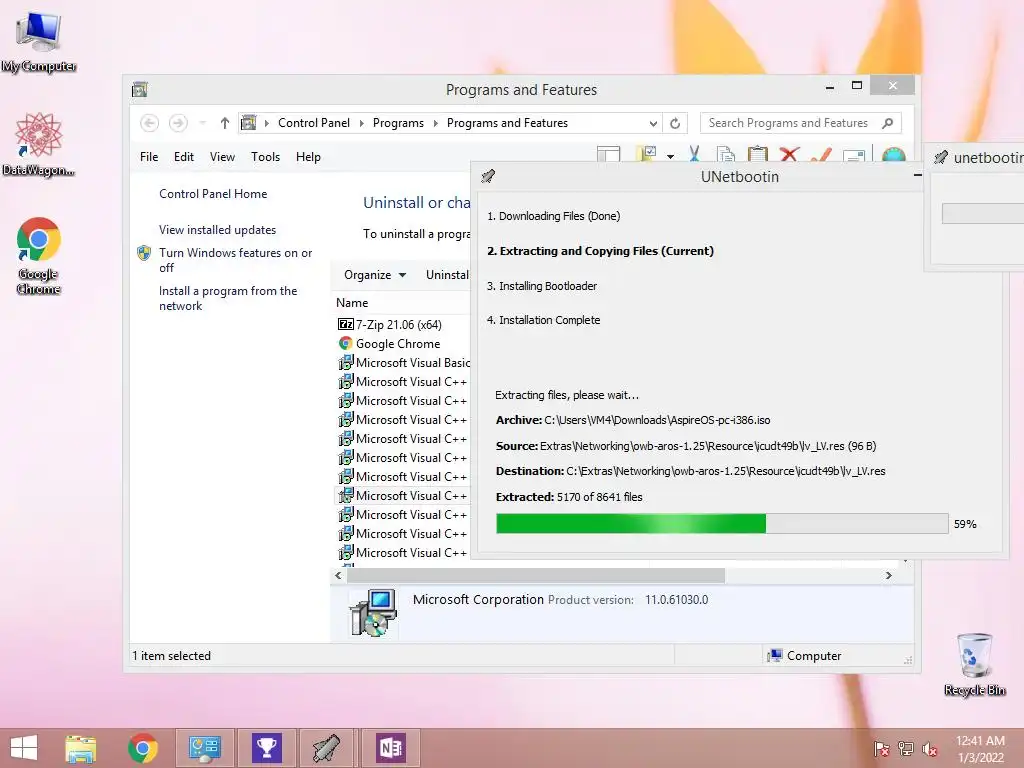Click the Programs breadcrumb segment
Screen dimensions: 1024x768
pos(398,123)
